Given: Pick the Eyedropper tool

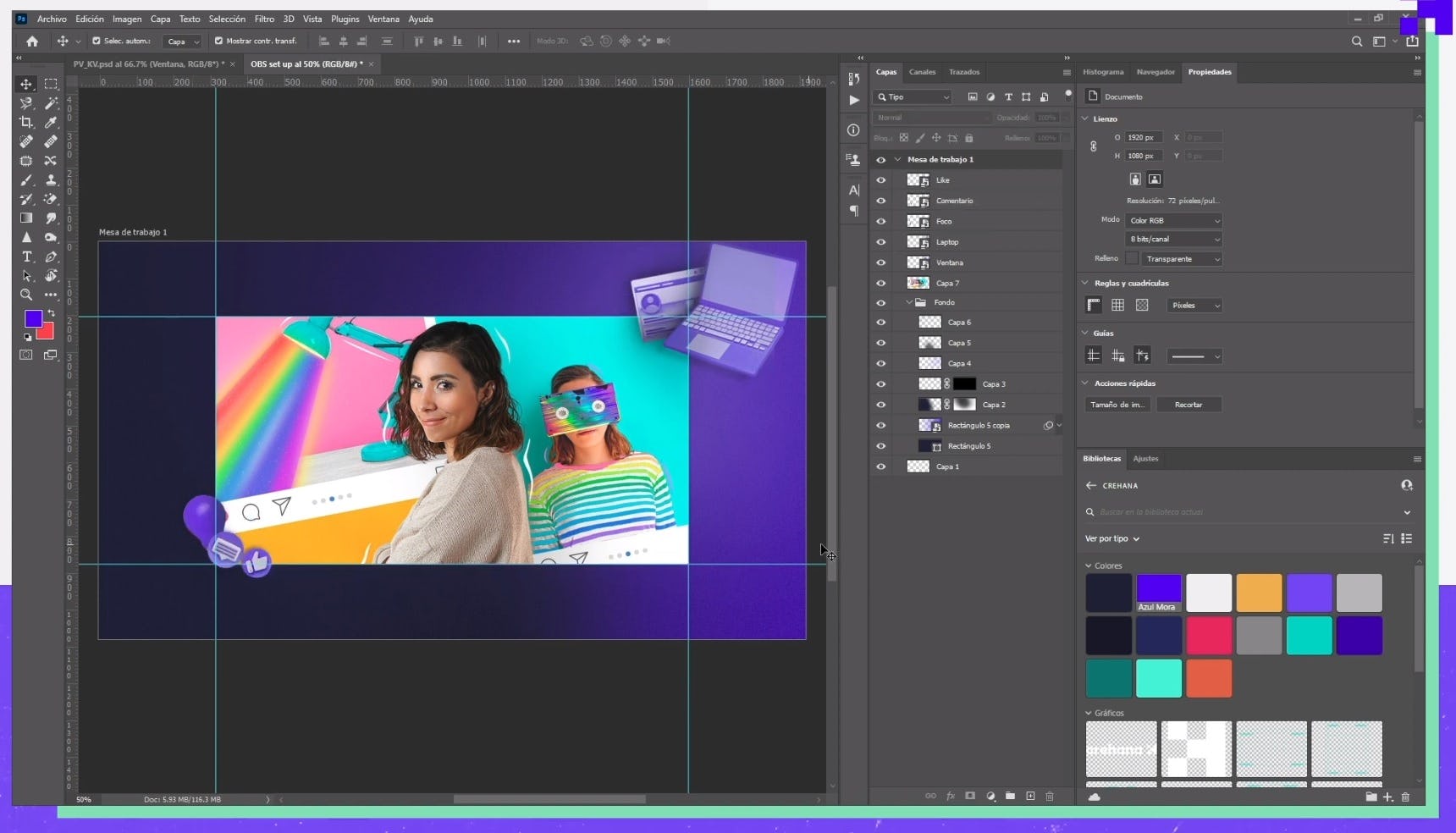Looking at the screenshot, I should pyautogui.click(x=51, y=122).
